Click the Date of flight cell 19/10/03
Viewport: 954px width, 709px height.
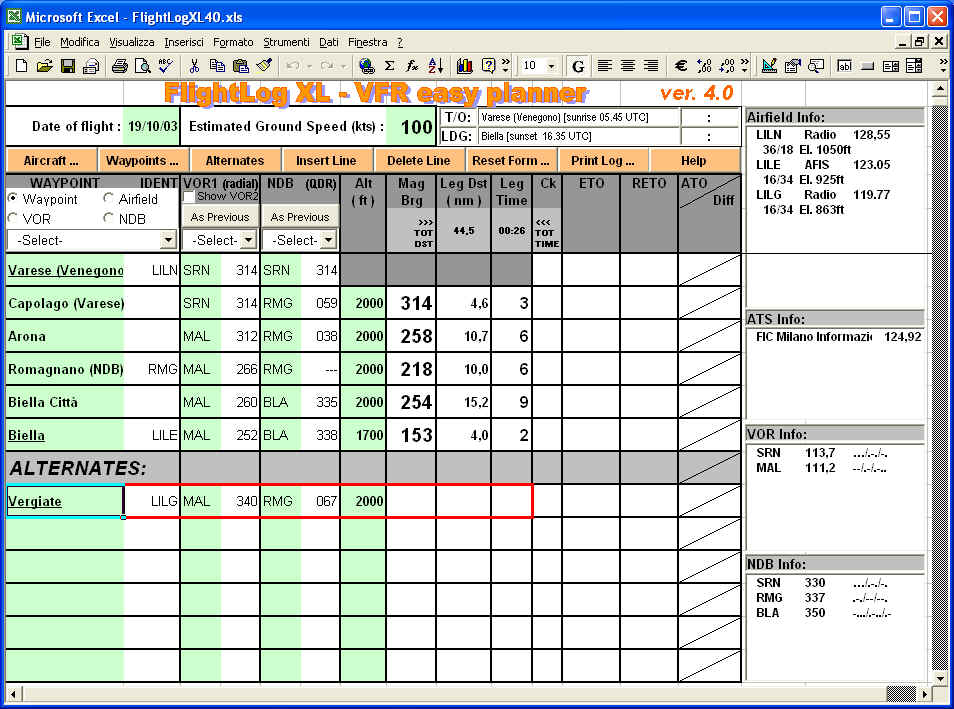tap(151, 126)
